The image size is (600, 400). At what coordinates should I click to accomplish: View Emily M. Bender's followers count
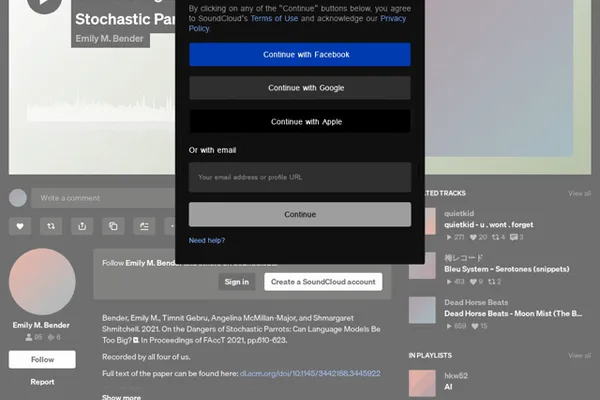pyautogui.click(x=34, y=337)
